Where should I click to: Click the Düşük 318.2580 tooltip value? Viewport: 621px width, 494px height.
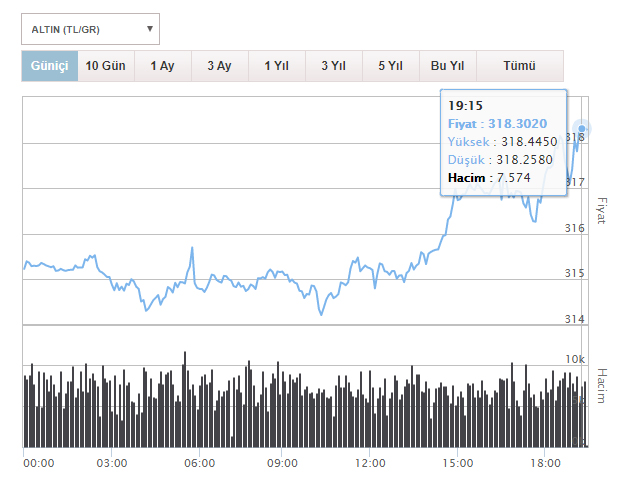(x=500, y=160)
